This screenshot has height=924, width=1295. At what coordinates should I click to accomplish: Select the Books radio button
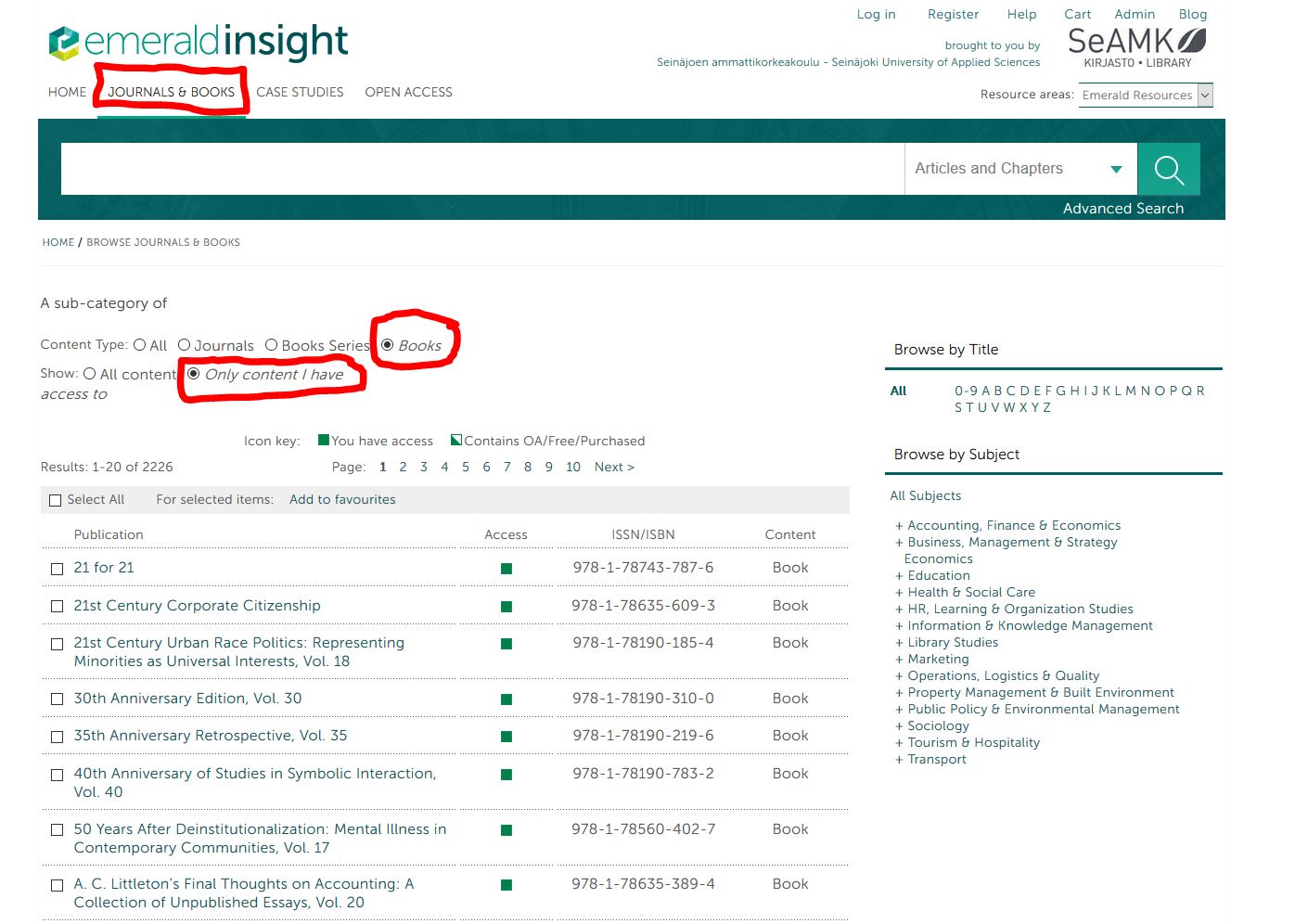coord(388,345)
